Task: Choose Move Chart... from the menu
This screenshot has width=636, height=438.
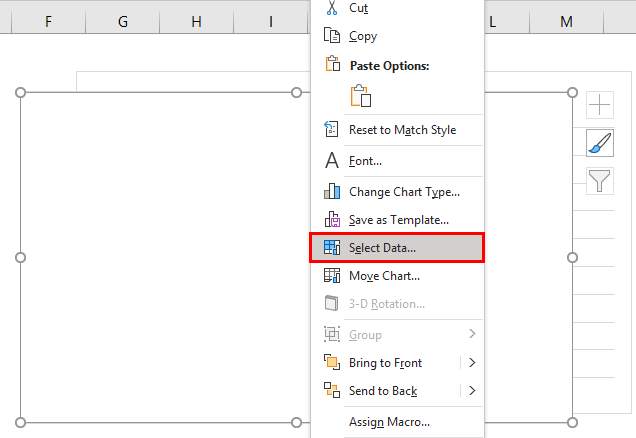Action: (x=384, y=276)
